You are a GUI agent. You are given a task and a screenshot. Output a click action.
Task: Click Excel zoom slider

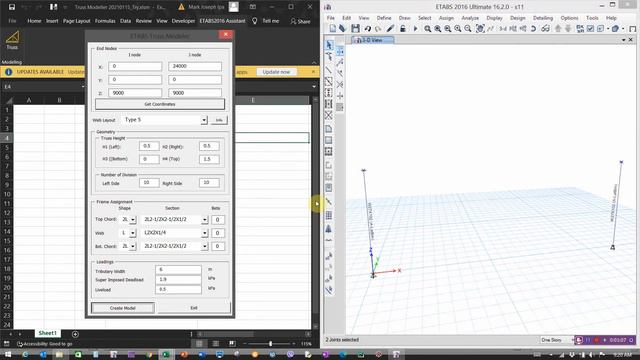coord(270,344)
